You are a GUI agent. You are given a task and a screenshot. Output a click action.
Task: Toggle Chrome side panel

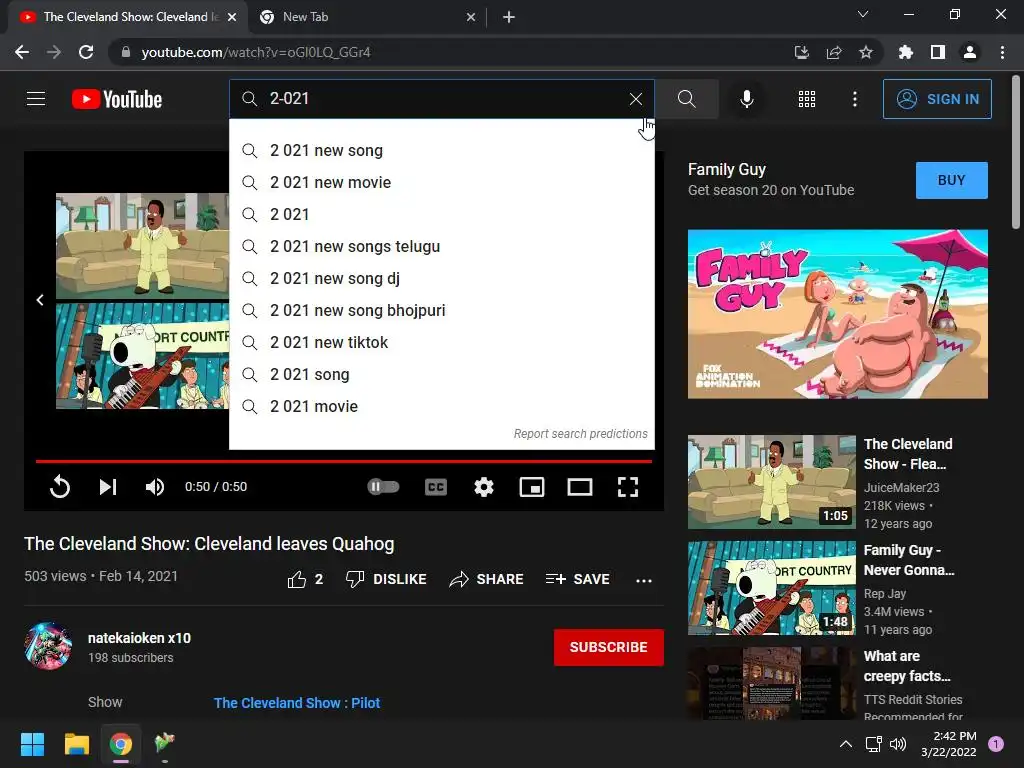tap(938, 52)
